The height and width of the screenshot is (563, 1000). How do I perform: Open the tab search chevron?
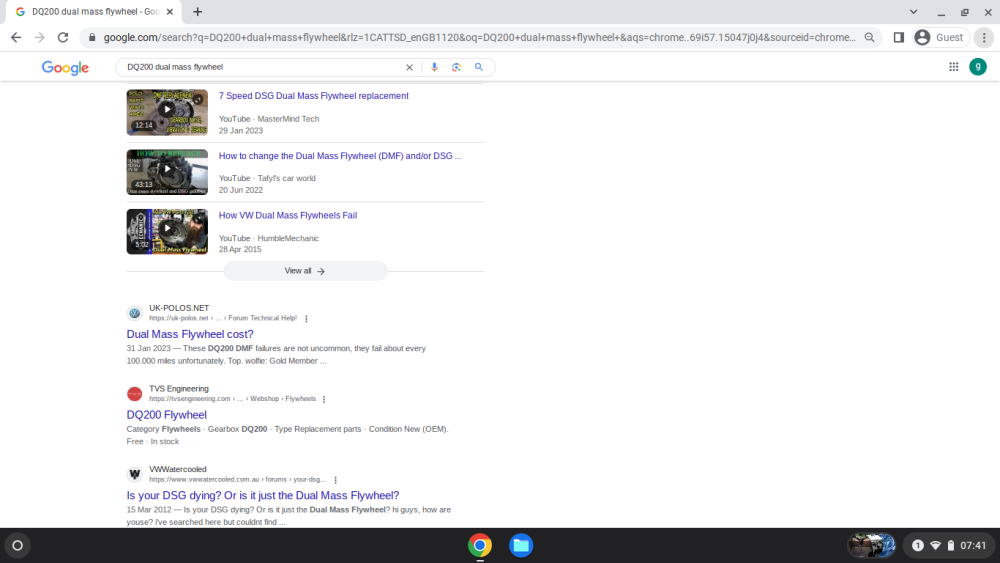pyautogui.click(x=913, y=11)
